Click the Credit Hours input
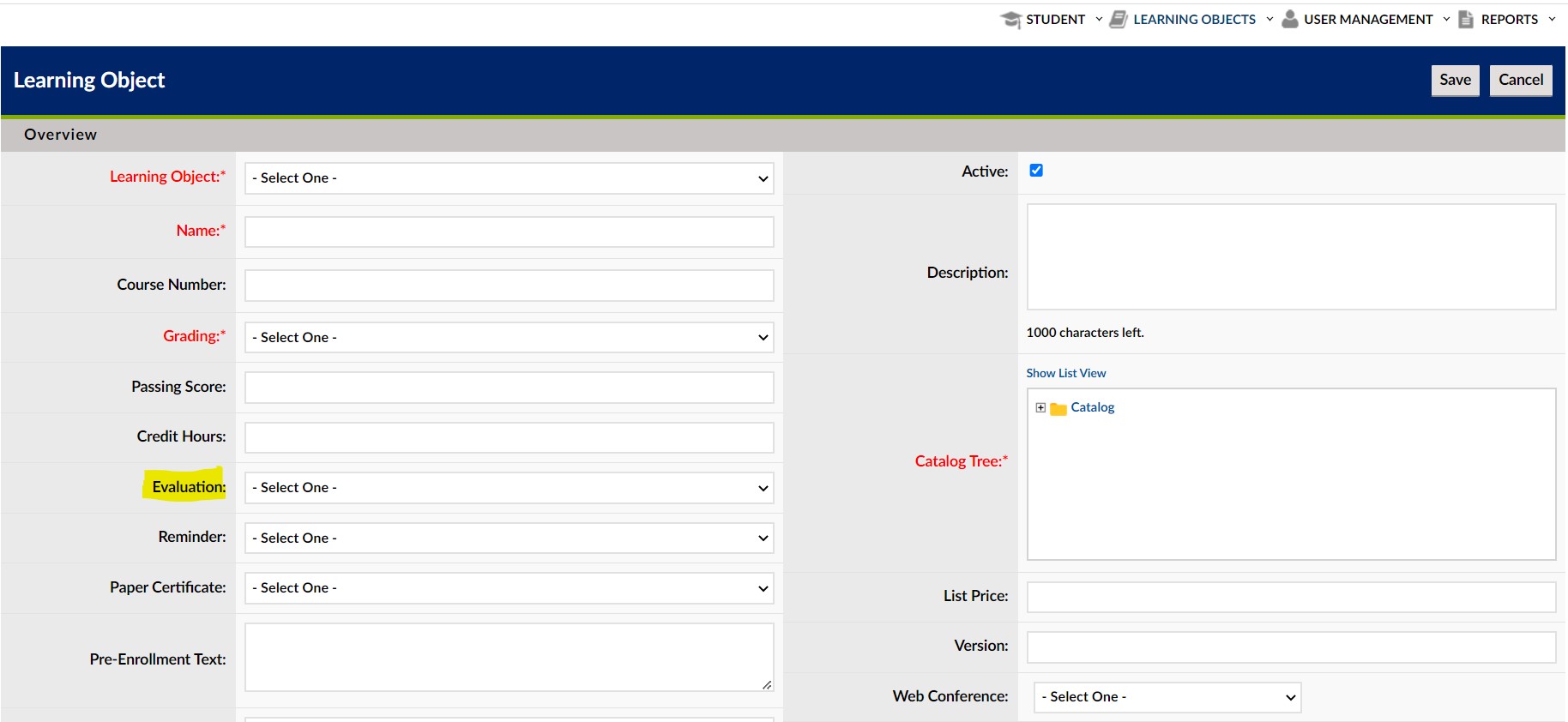Screen dimensions: 1568x722 510,437
